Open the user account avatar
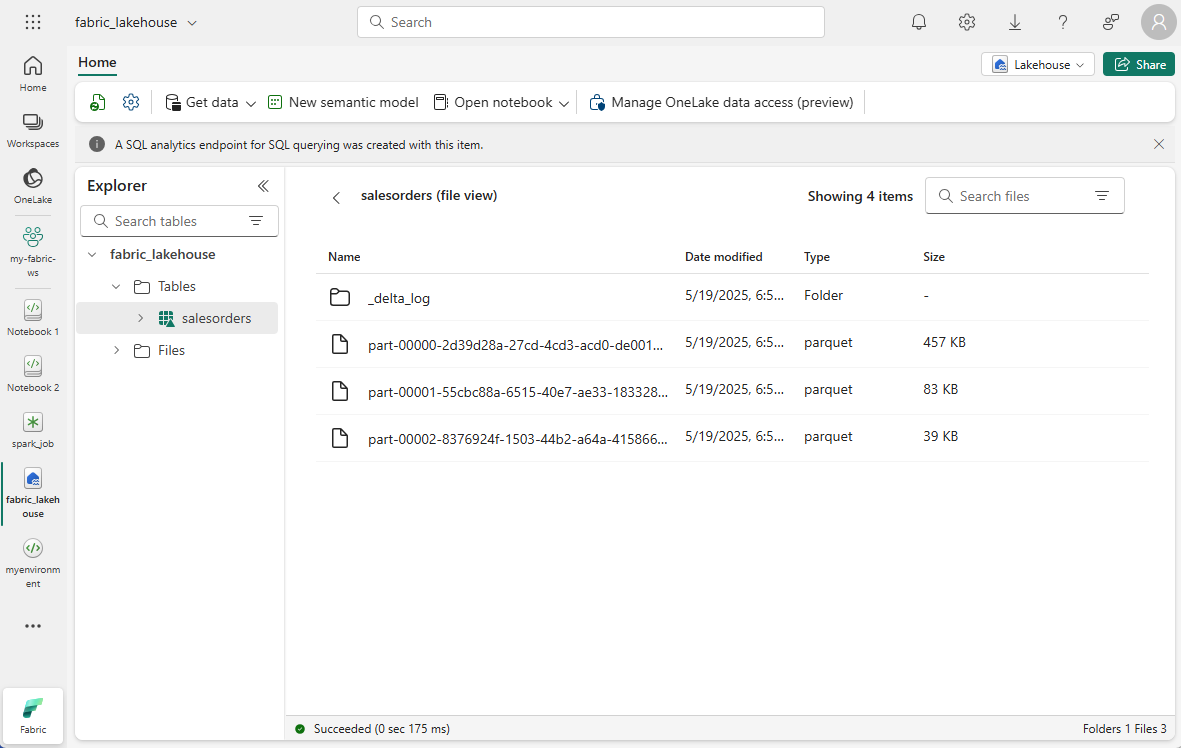Screen dimensions: 1181x748 coord(1158,22)
